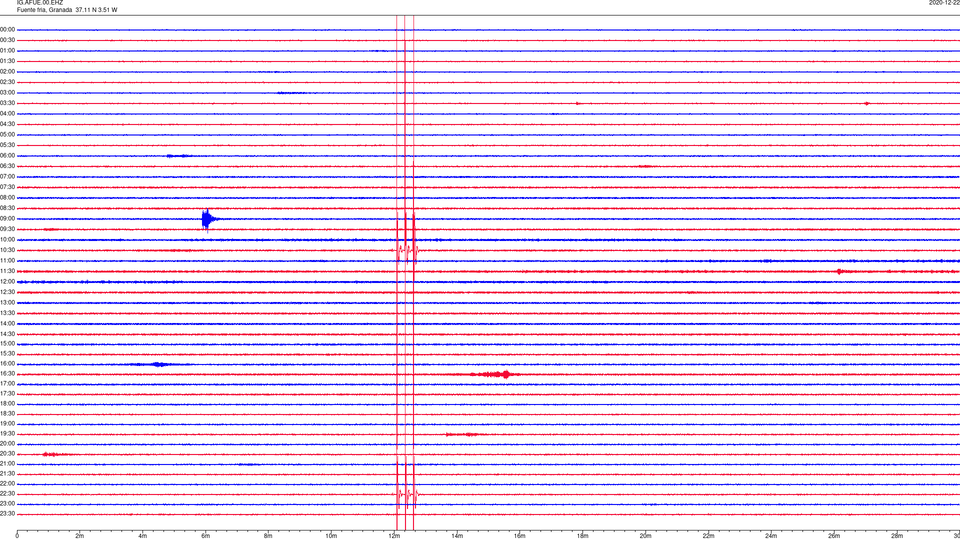Click the 22:30 time label

tap(7, 493)
